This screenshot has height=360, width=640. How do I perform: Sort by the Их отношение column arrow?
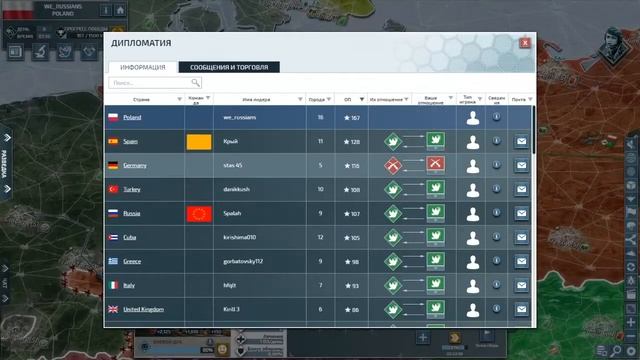click(406, 99)
